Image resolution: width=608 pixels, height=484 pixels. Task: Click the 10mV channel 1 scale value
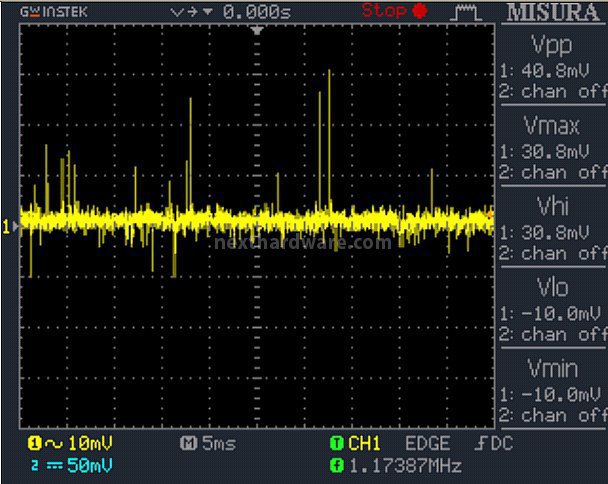pyautogui.click(x=90, y=443)
